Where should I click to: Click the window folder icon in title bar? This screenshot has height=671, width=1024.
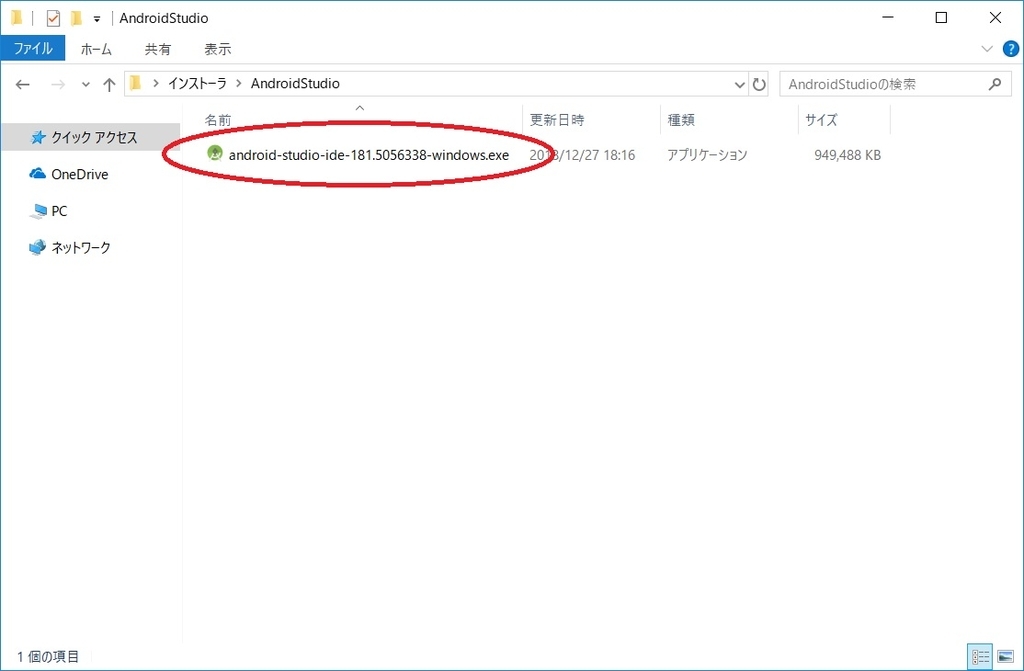17,18
